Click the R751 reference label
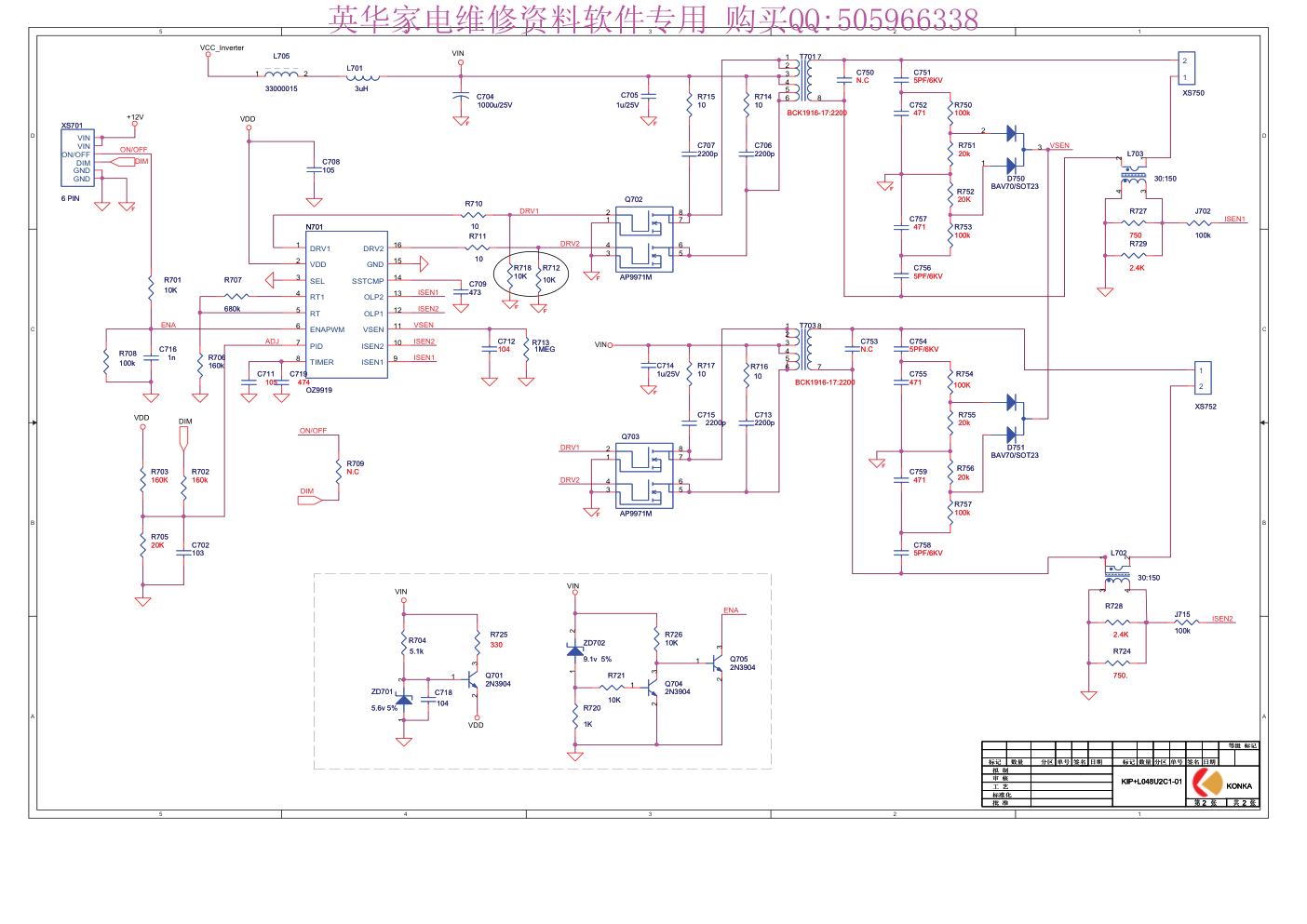This screenshot has height=924, width=1307. tap(967, 145)
